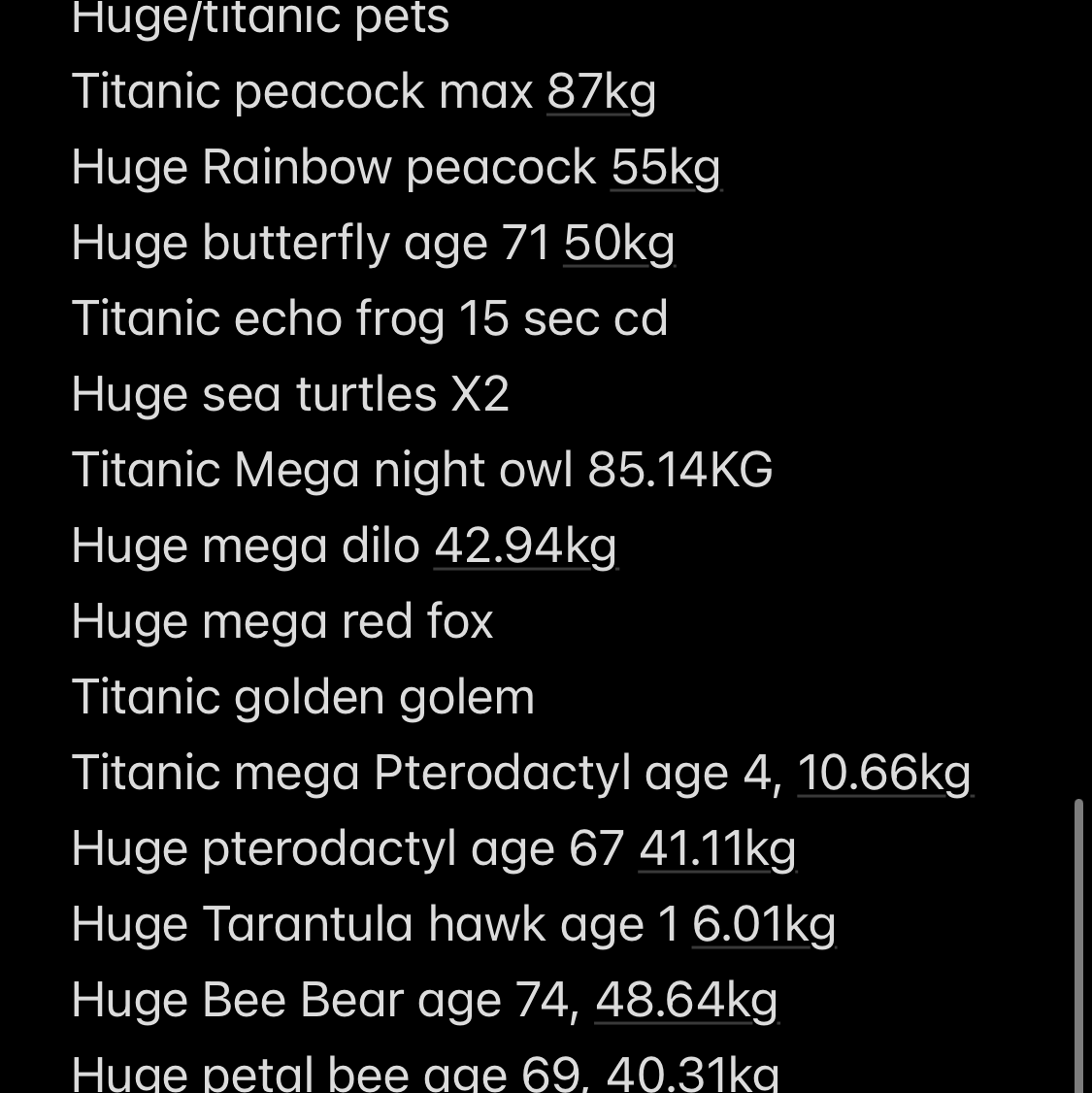Click the words 'Bee Bear' in the note
1092x1093 pixels.
(x=302, y=1001)
